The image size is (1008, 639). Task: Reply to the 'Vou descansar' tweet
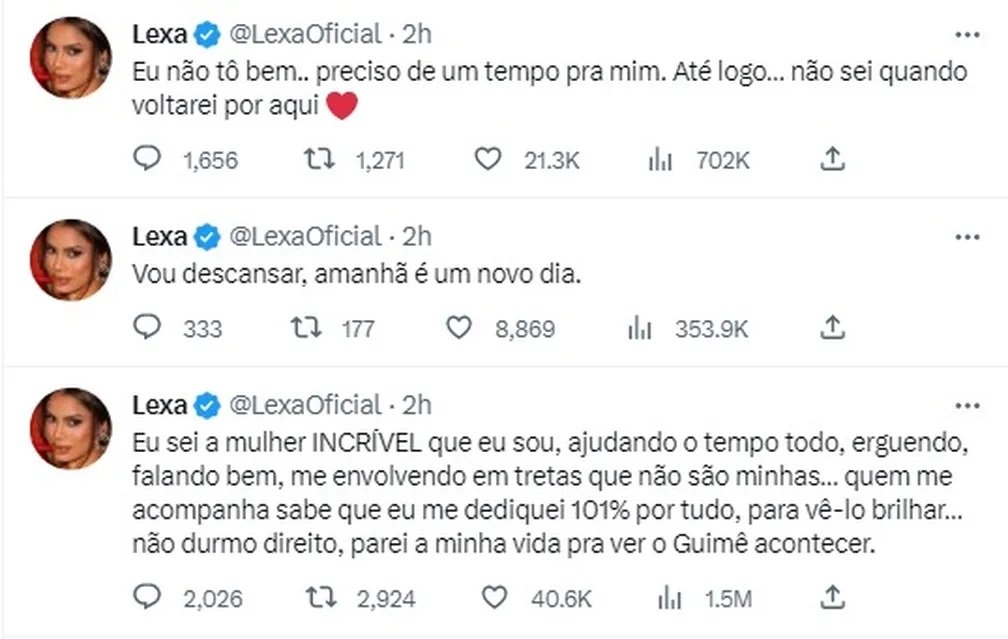(x=147, y=327)
